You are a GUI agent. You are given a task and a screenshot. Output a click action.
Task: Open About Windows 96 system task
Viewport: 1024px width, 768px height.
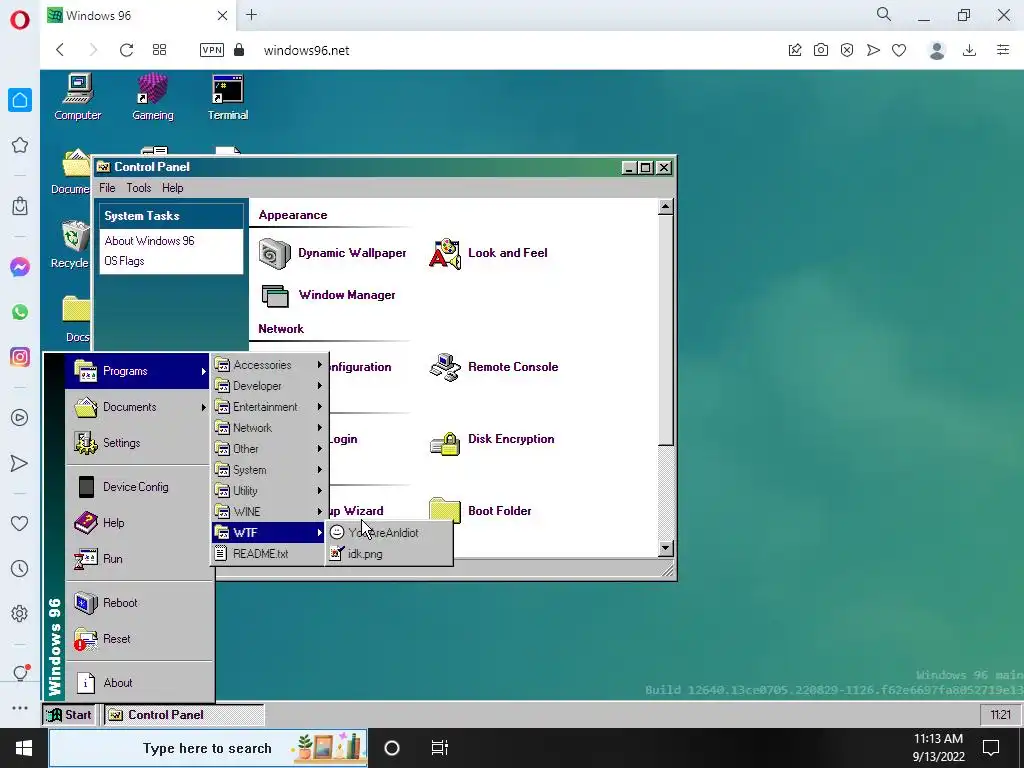click(x=150, y=241)
